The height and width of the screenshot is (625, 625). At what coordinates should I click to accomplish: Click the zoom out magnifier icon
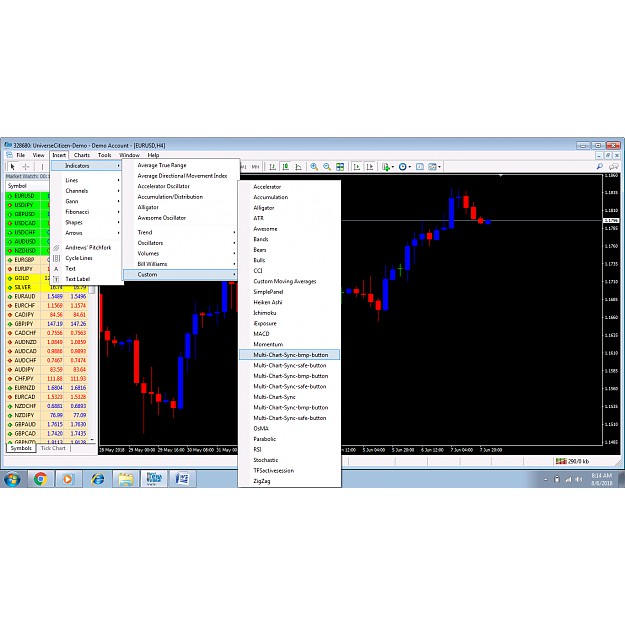click(x=326, y=167)
